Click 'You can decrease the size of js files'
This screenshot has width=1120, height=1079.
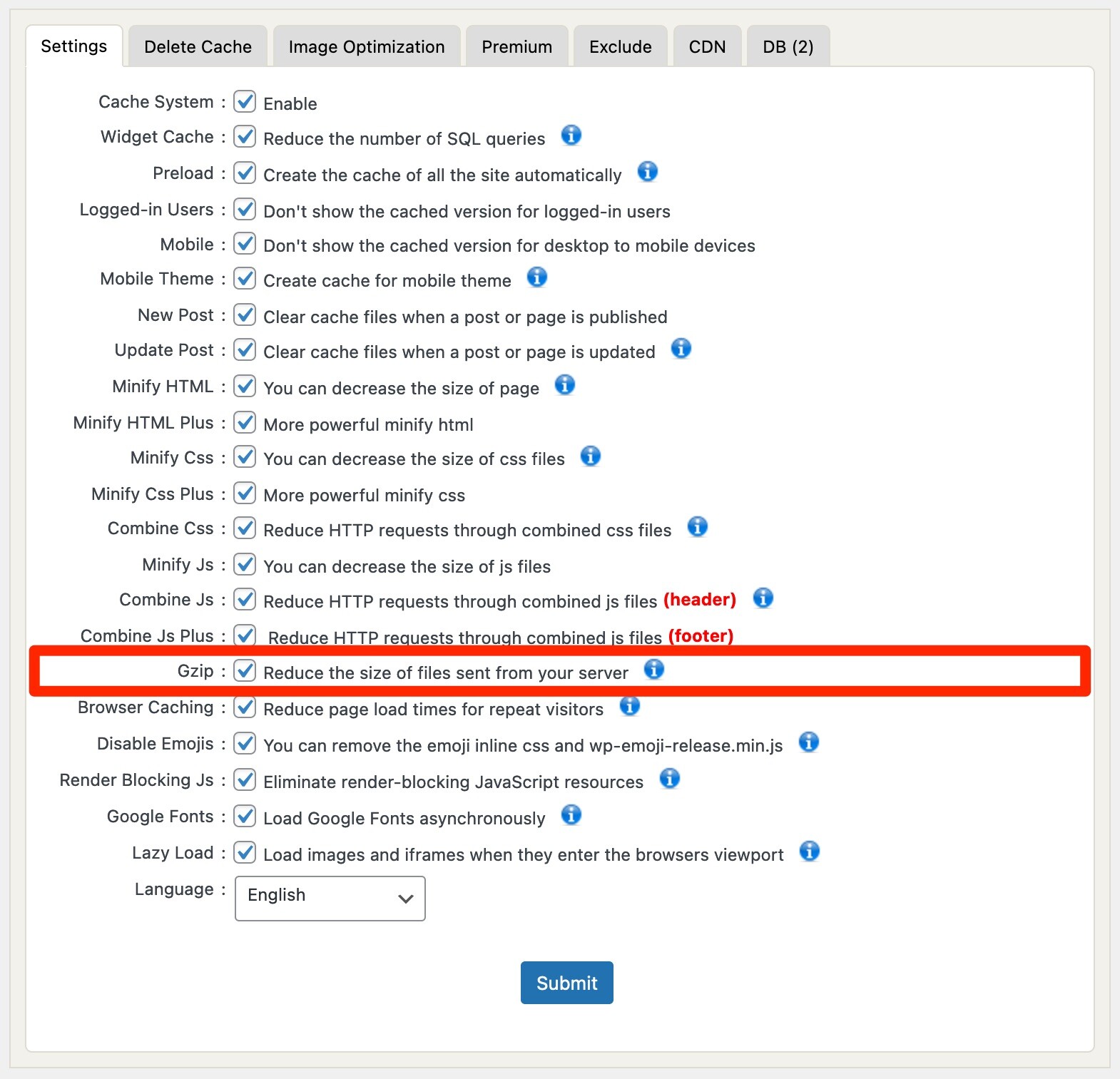click(x=407, y=566)
